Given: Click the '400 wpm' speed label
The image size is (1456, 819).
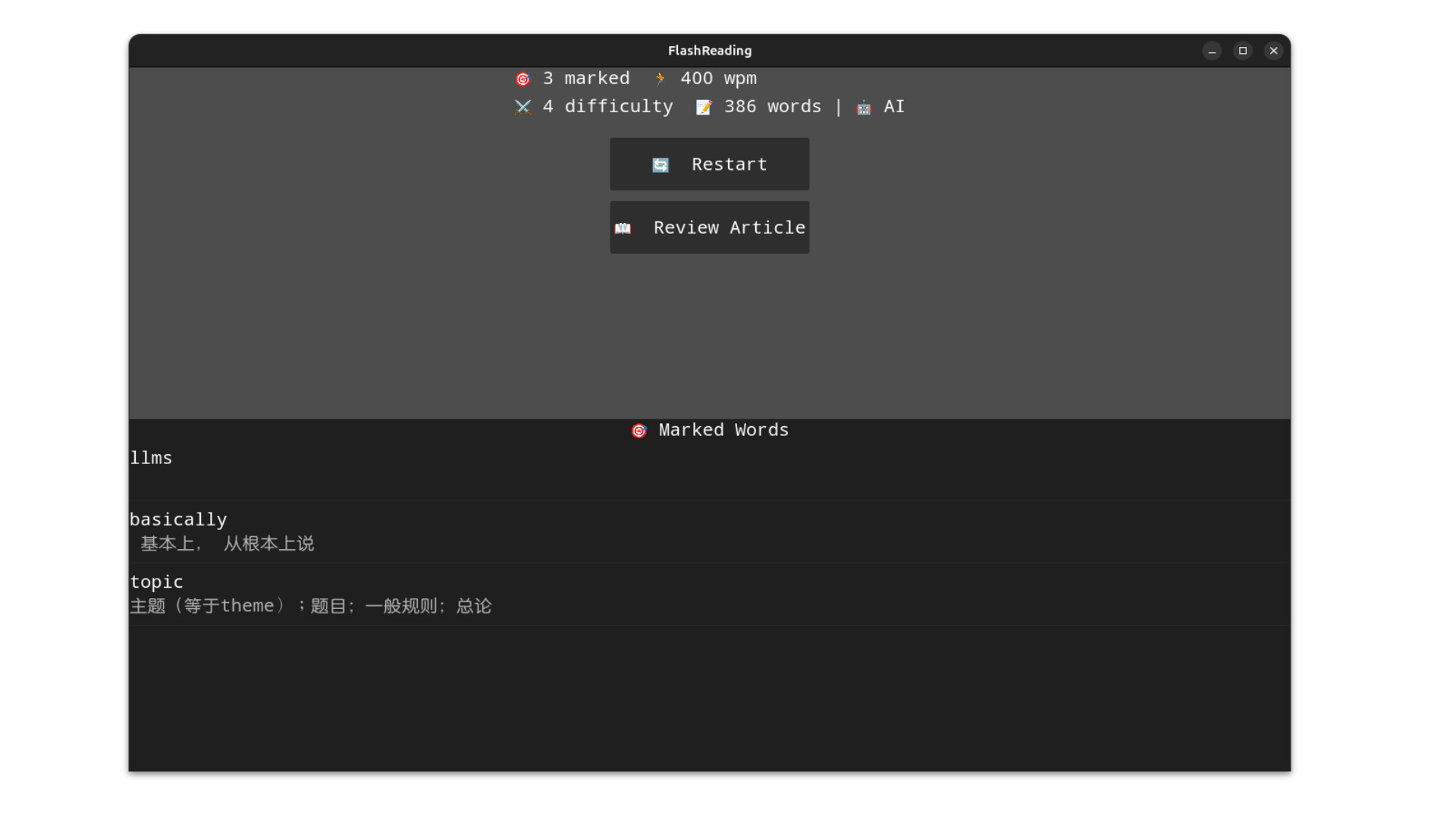Looking at the screenshot, I should (x=718, y=78).
